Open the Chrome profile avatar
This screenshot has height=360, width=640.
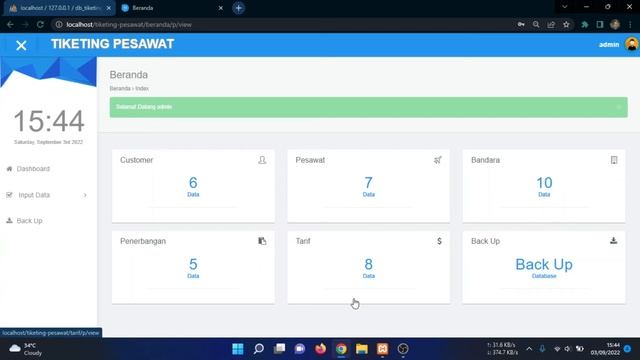615,24
